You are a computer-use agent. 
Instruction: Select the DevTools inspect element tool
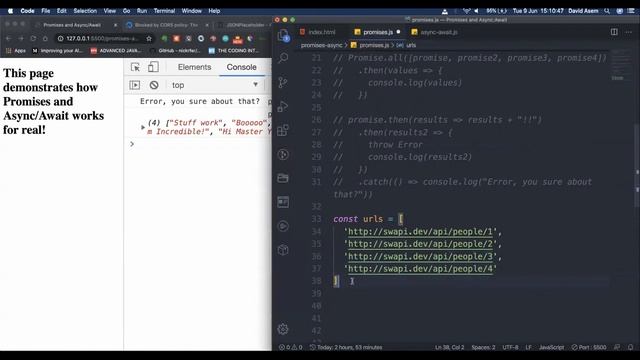pyautogui.click(x=135, y=67)
